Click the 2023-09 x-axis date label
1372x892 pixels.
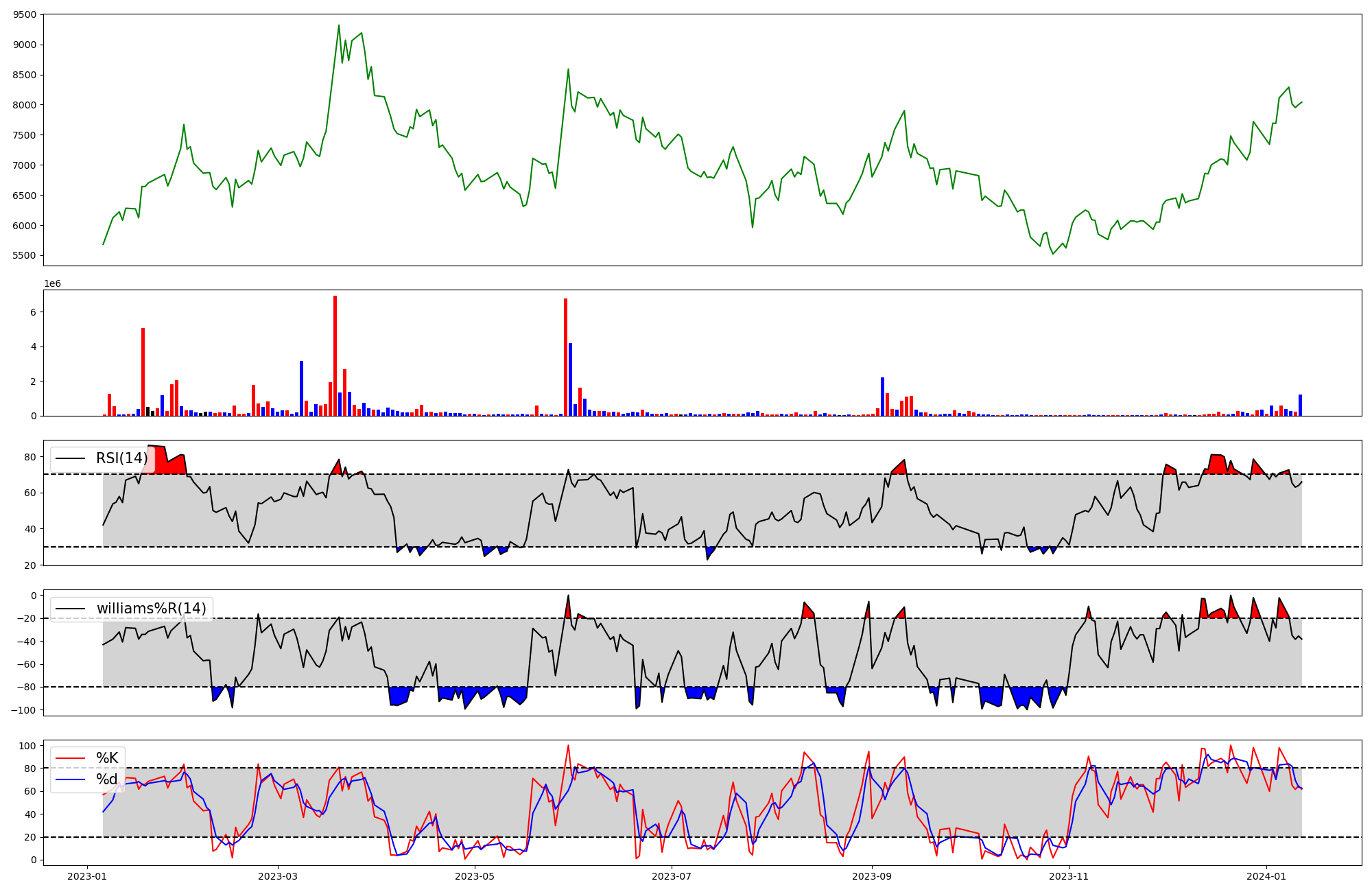click(871, 876)
